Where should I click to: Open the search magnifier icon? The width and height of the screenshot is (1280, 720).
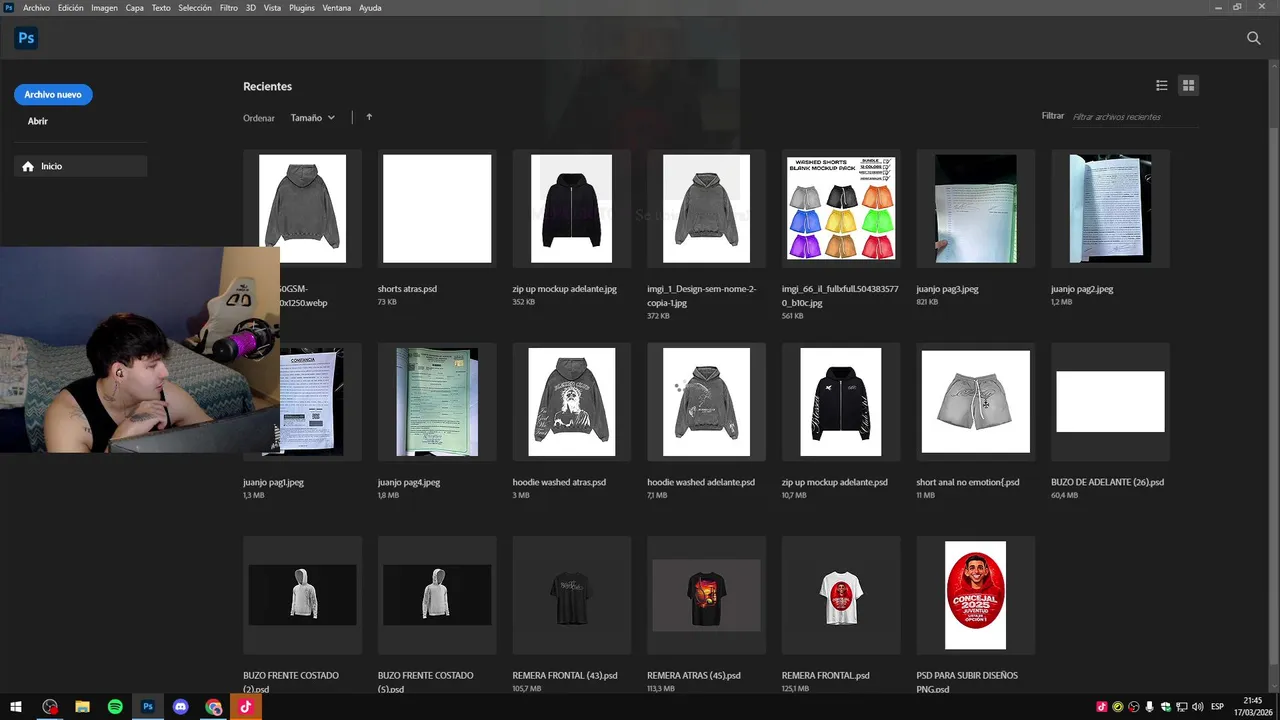click(x=1253, y=38)
